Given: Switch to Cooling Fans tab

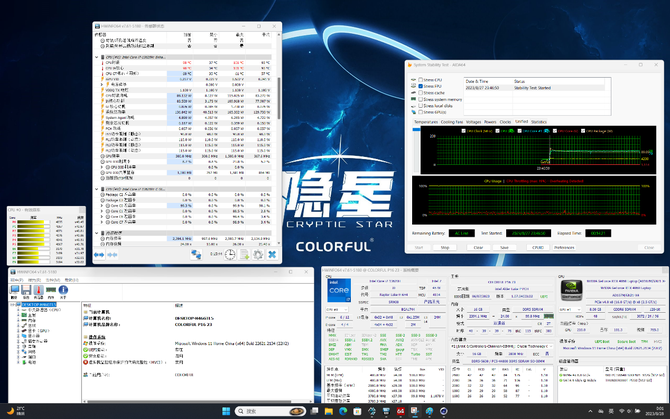Looking at the screenshot, I should point(451,122).
